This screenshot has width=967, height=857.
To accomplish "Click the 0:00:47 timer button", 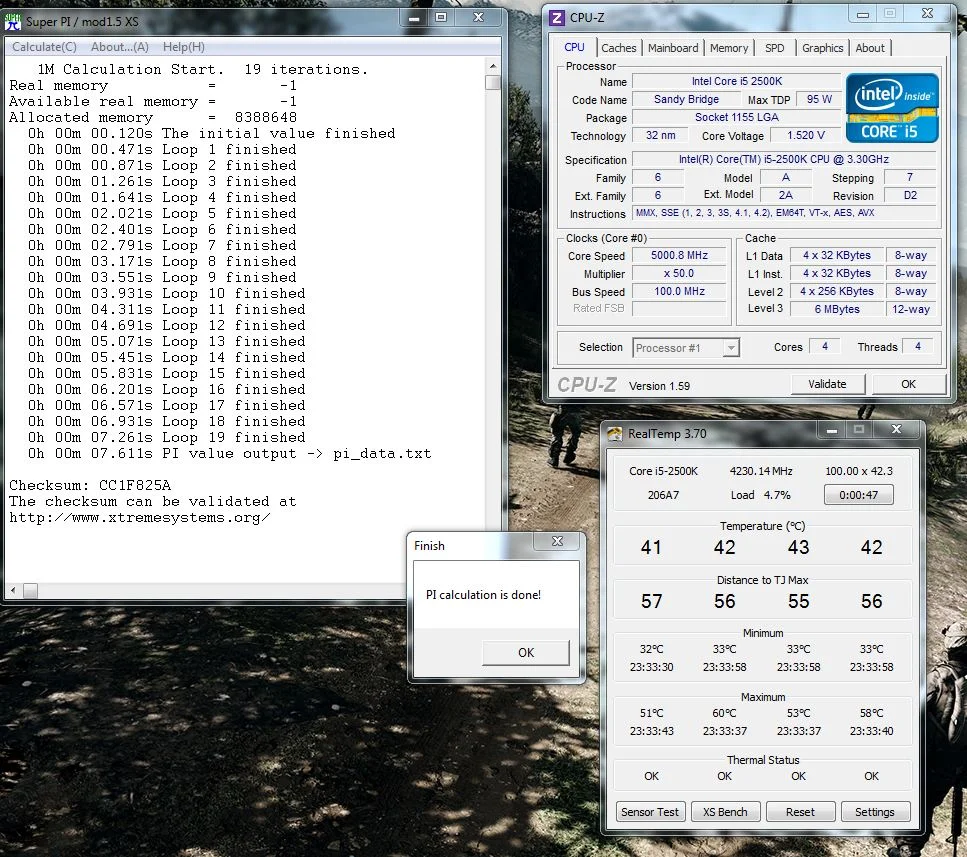I will (858, 494).
